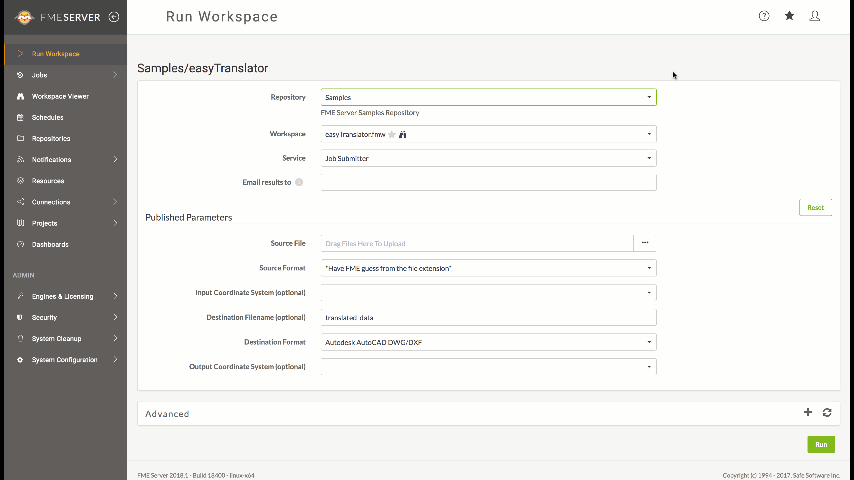The width and height of the screenshot is (854, 480).
Task: Open the help question mark icon
Action: click(764, 16)
